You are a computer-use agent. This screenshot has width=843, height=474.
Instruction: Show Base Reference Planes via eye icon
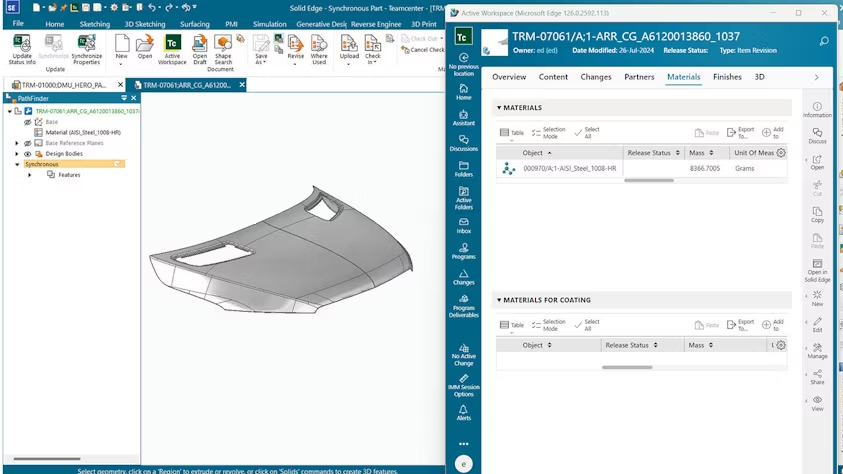(28, 143)
